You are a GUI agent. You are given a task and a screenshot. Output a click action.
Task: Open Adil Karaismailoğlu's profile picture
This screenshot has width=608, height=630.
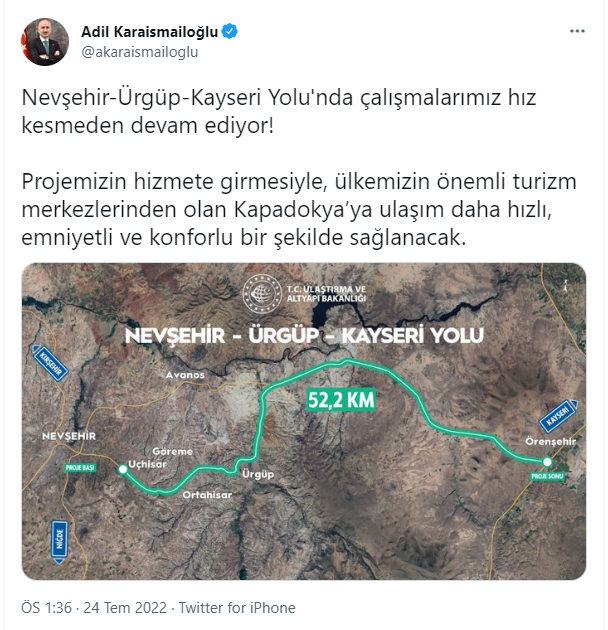click(x=45, y=42)
